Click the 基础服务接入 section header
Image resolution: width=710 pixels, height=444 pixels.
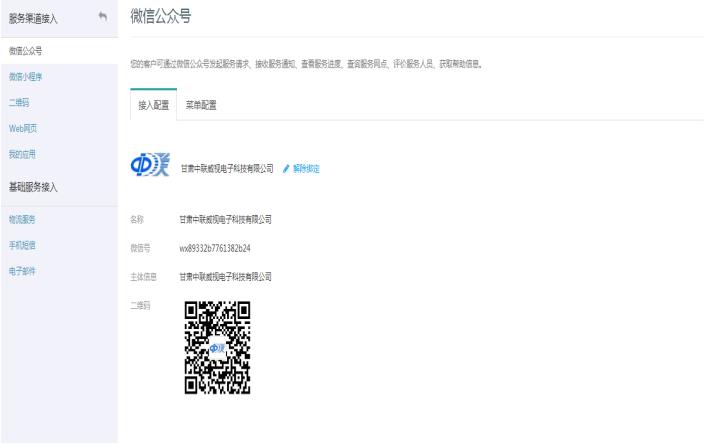(36, 186)
